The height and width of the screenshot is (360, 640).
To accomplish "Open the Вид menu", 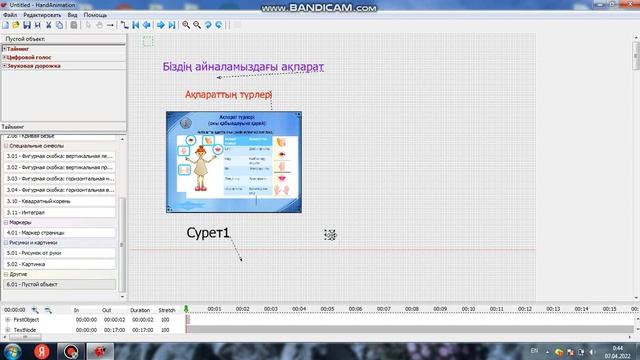I will coord(72,15).
